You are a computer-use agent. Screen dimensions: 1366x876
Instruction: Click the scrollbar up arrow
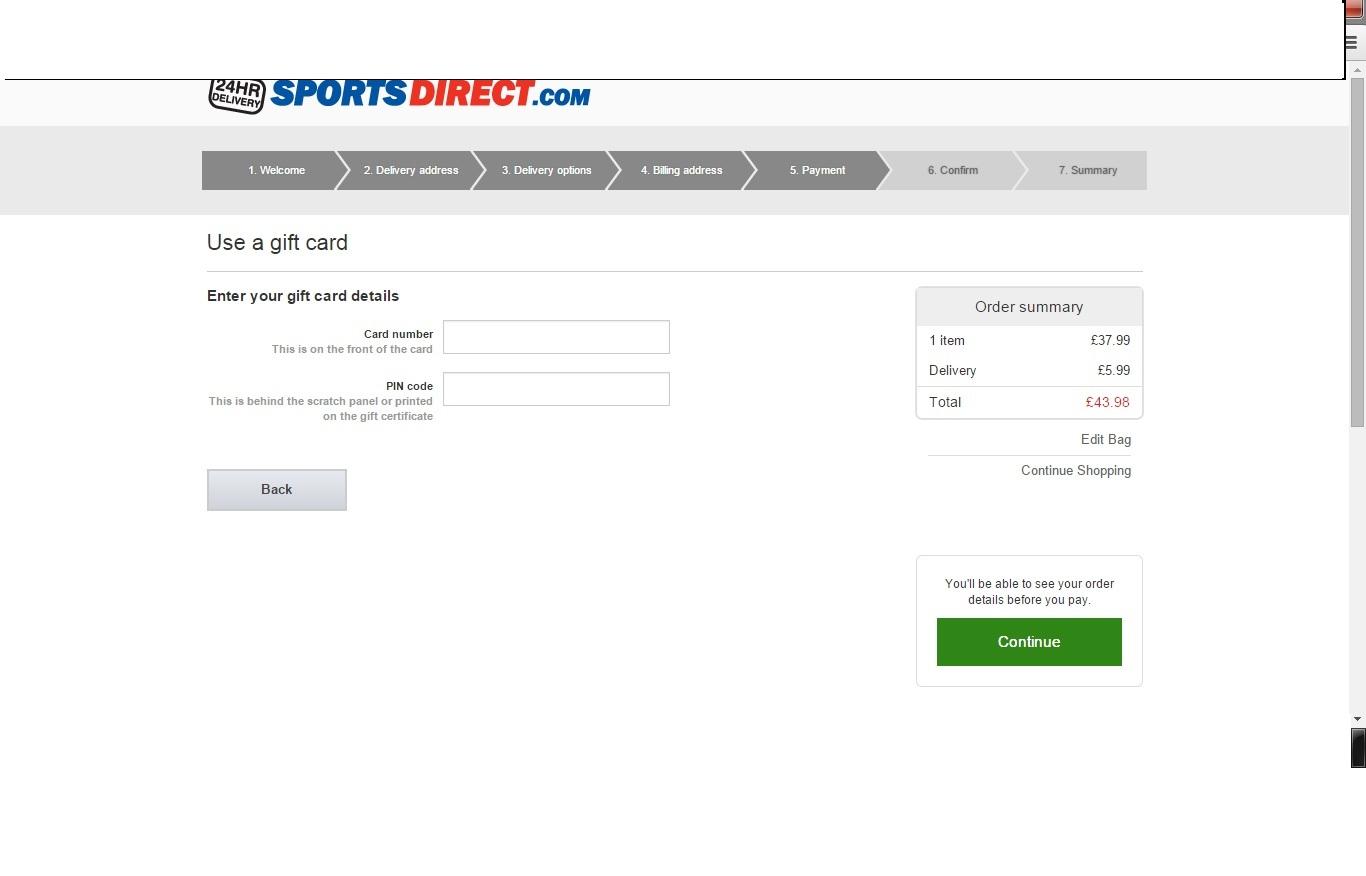(1357, 68)
